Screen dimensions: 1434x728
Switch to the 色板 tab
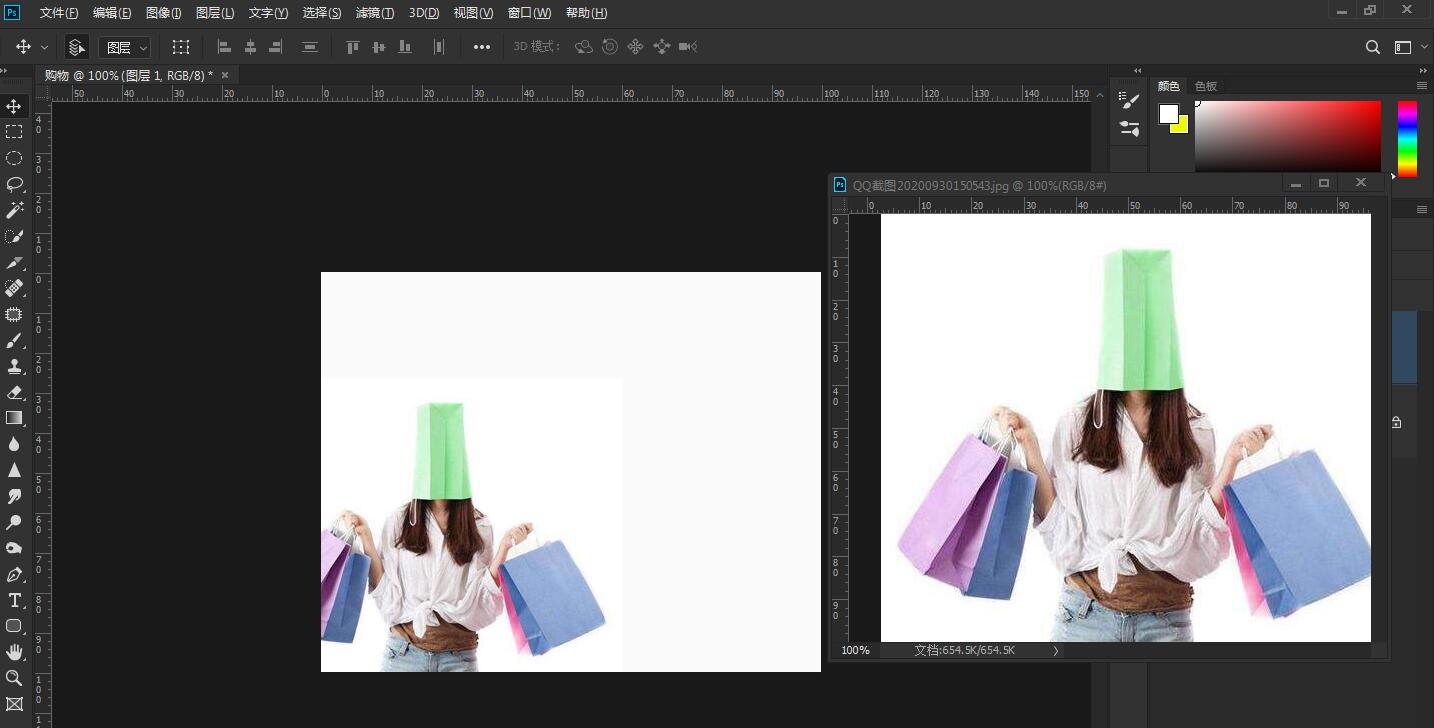(x=1206, y=86)
